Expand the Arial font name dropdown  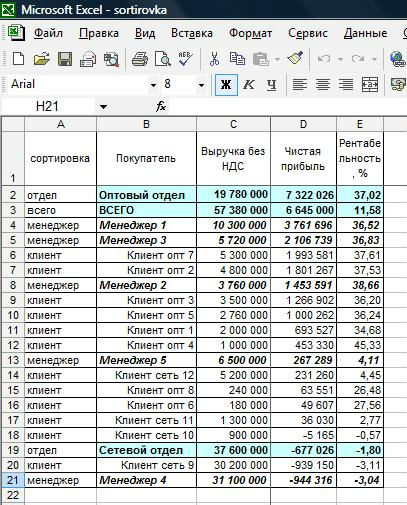pyautogui.click(x=153, y=85)
